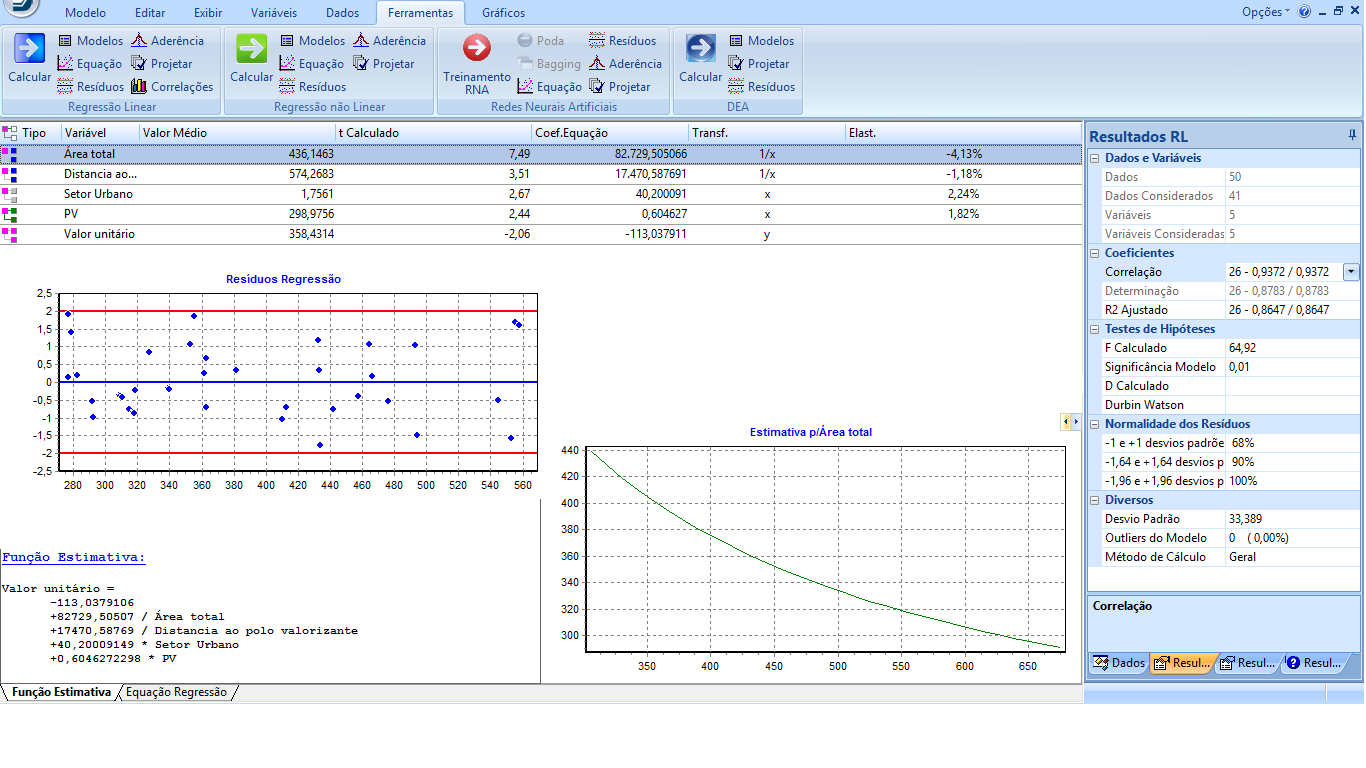Image resolution: width=1366 pixels, height=768 pixels.
Task: Collapse the Dados e Variáveis section
Action: click(1095, 158)
